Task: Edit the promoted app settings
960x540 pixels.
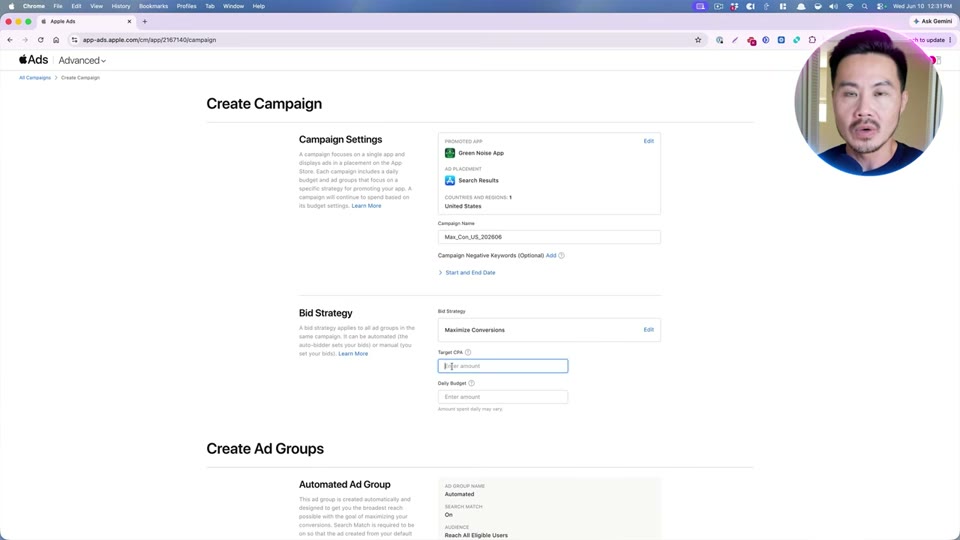Action: (x=648, y=141)
